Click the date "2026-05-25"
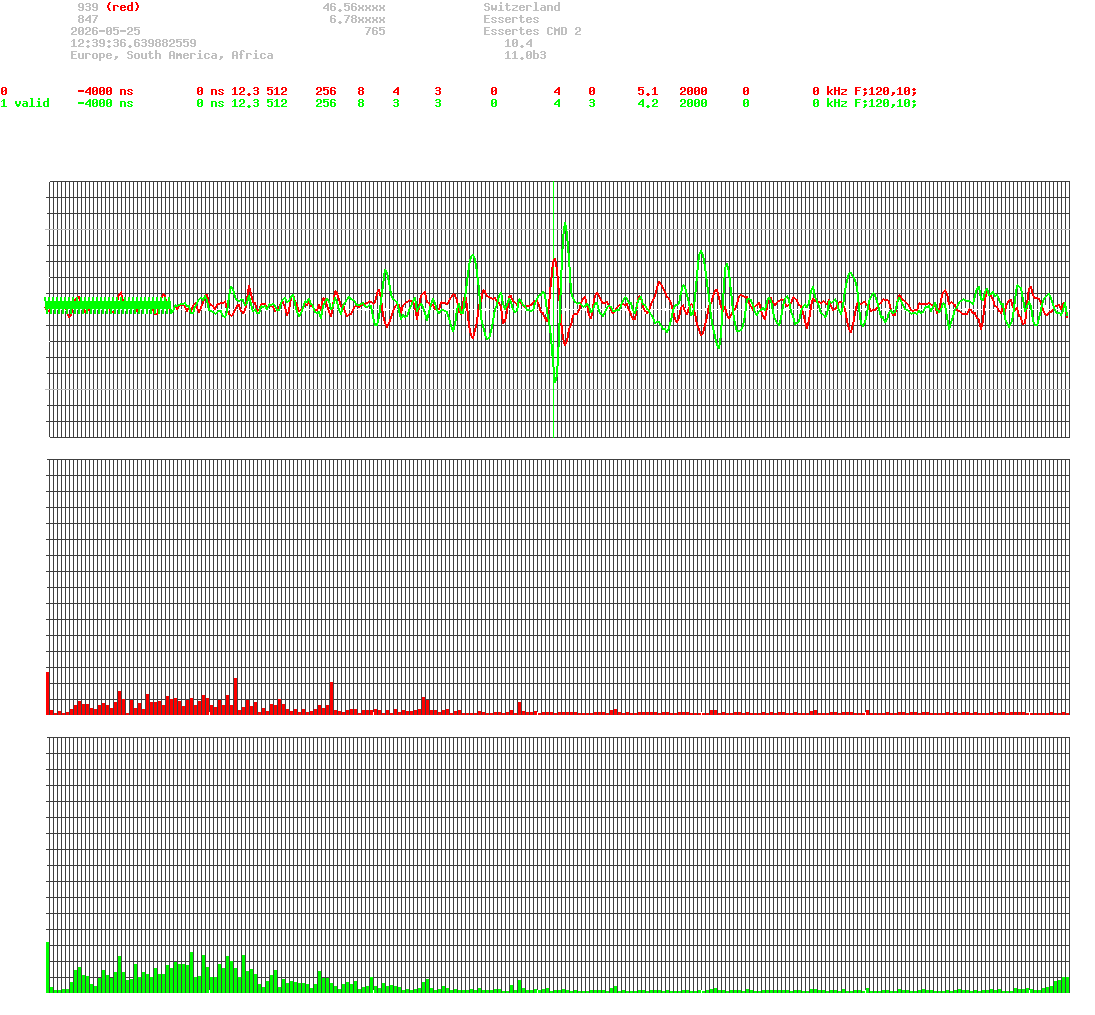This screenshot has width=1095, height=1015. point(105,31)
